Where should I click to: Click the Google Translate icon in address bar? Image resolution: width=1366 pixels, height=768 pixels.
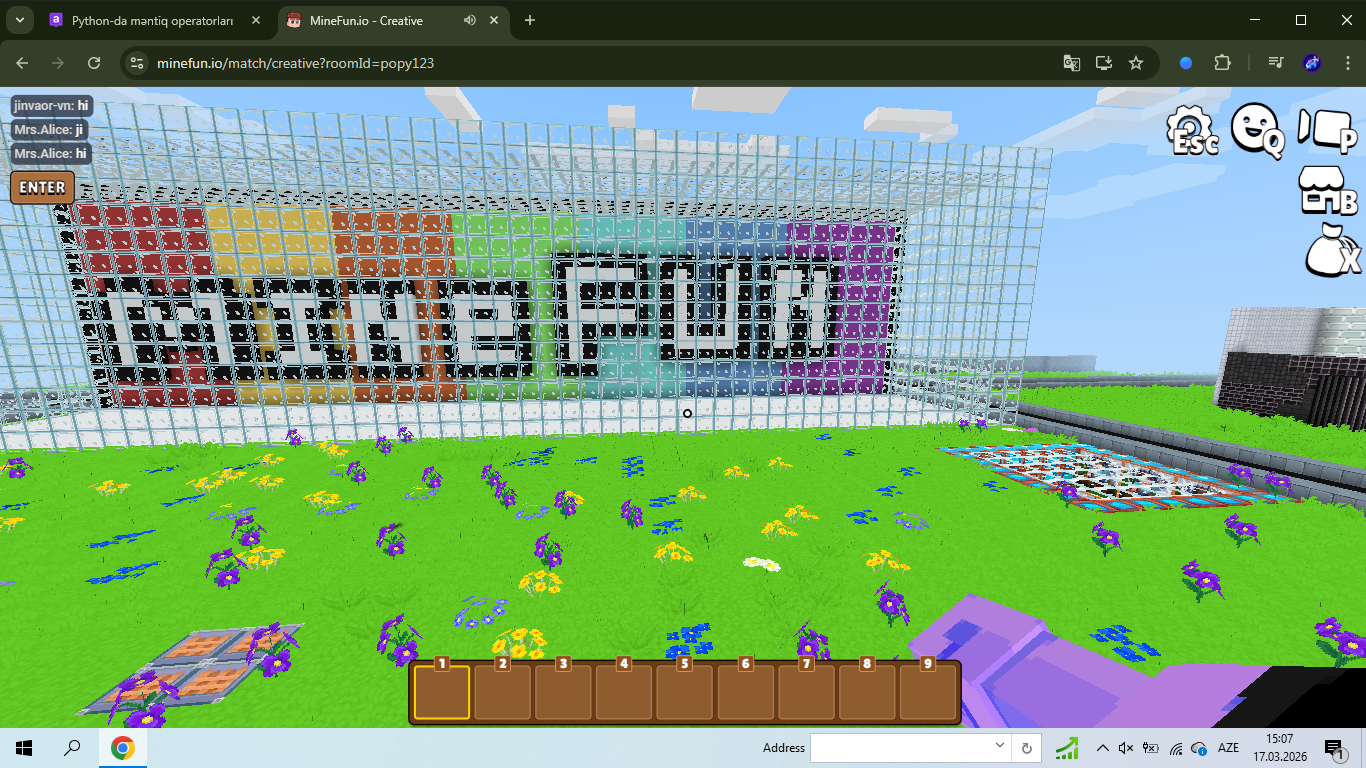(x=1071, y=63)
